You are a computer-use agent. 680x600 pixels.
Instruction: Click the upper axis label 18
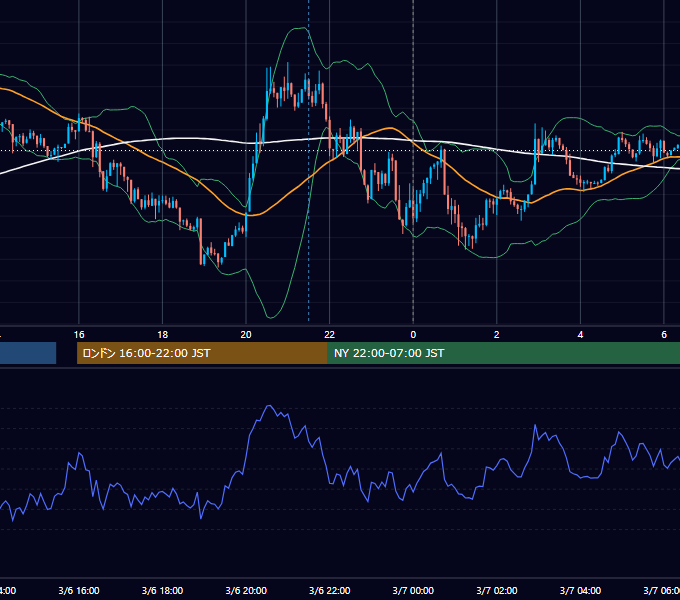click(162, 334)
